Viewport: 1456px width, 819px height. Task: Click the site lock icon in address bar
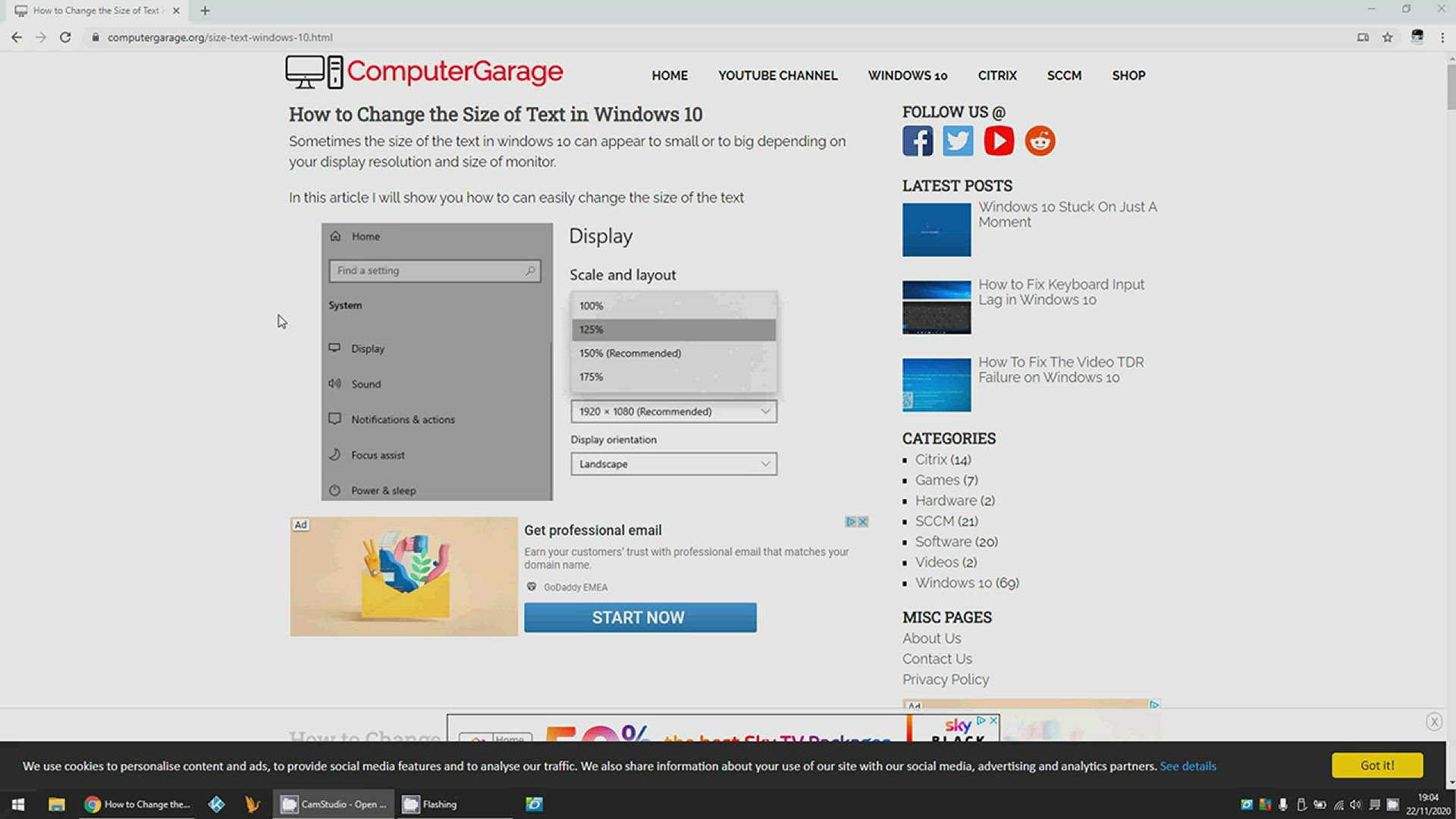point(96,37)
